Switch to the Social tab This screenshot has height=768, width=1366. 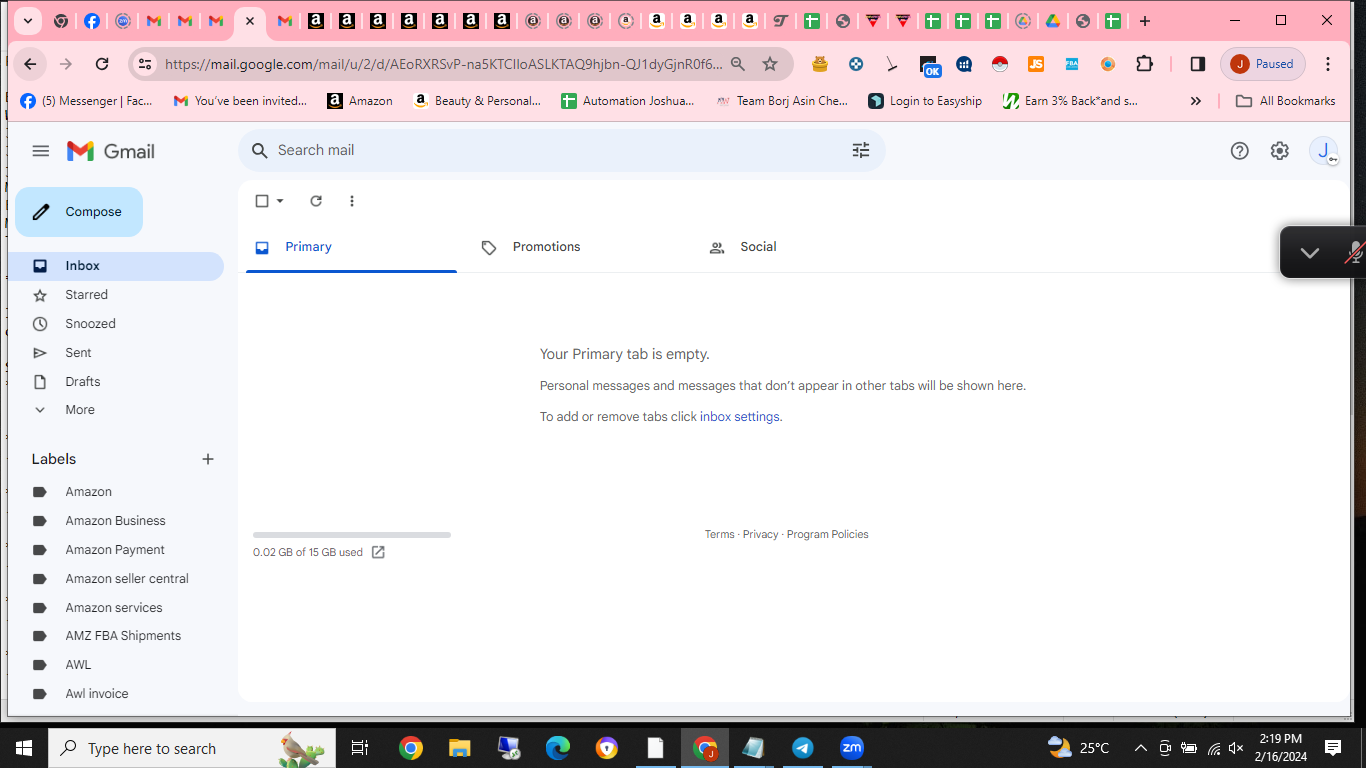coord(806,247)
